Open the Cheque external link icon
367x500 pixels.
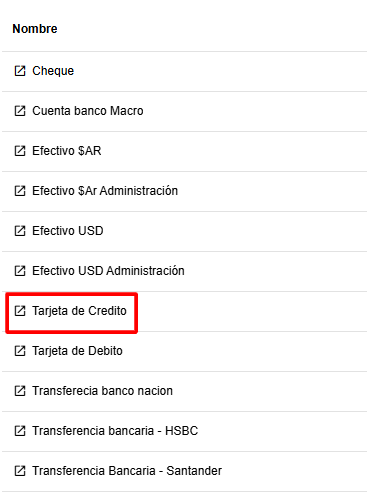point(20,71)
